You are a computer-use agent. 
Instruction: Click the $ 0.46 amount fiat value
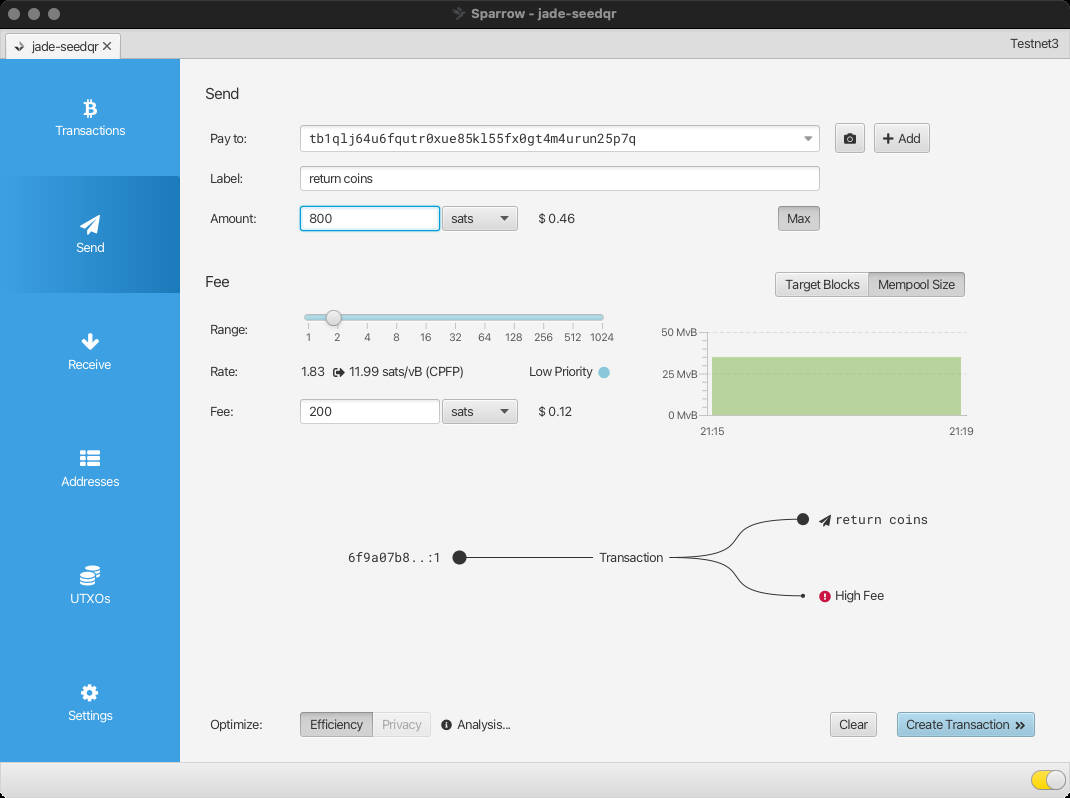(x=556, y=218)
